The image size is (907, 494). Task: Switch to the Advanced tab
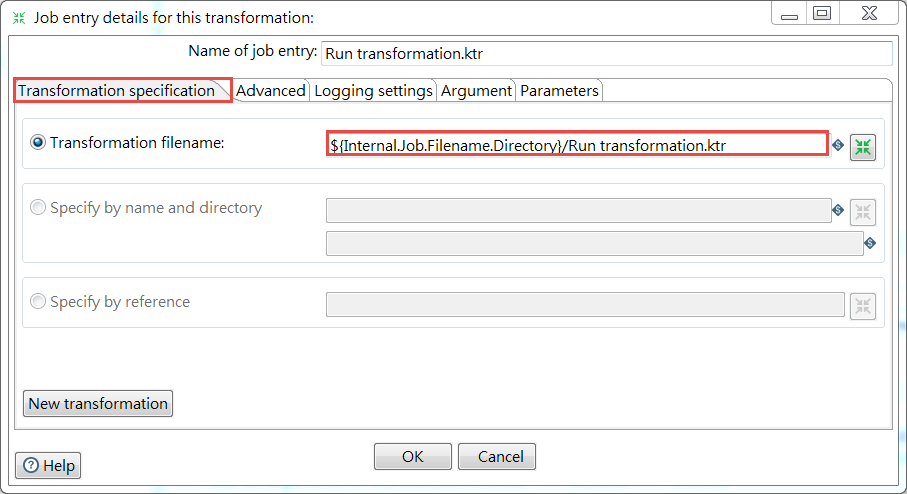coord(270,91)
